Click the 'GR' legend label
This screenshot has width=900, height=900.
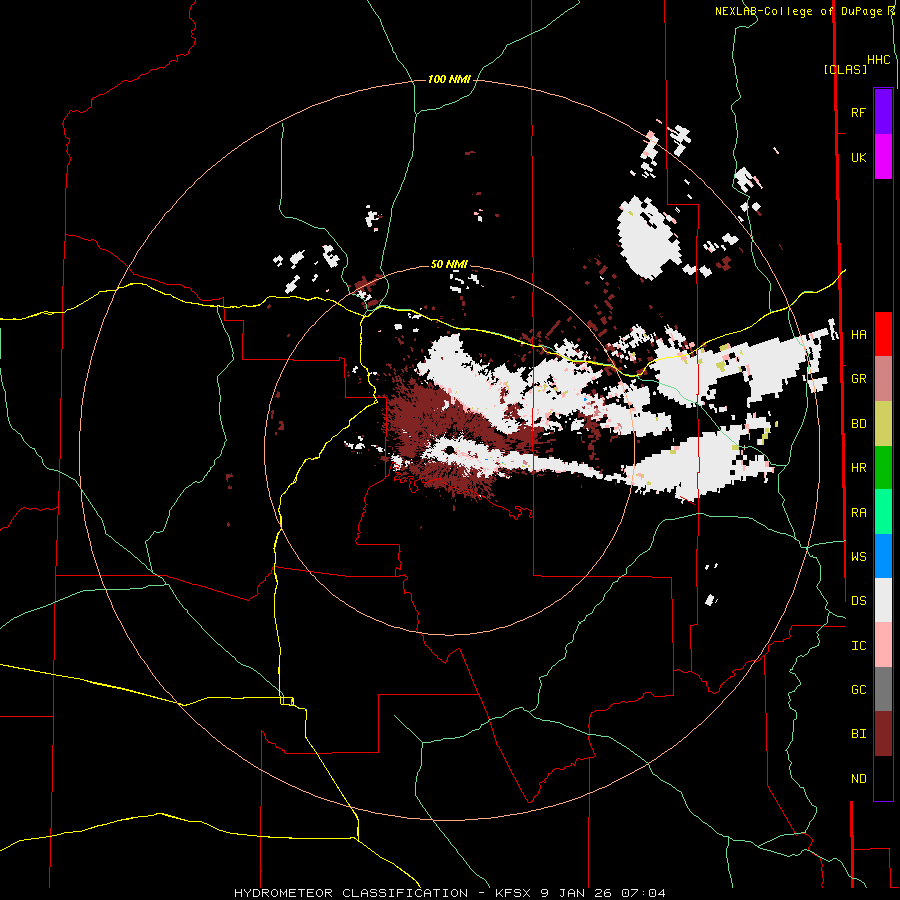click(x=858, y=379)
